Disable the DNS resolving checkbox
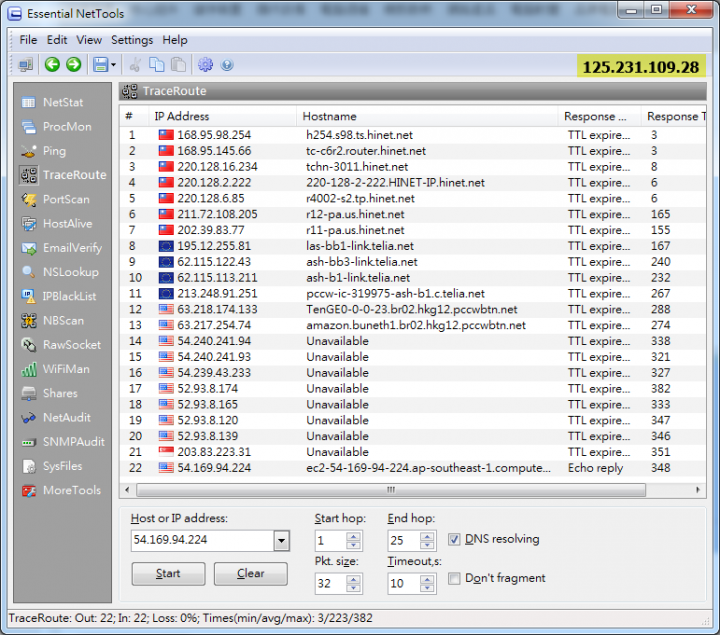The height and width of the screenshot is (635, 720). click(x=454, y=539)
